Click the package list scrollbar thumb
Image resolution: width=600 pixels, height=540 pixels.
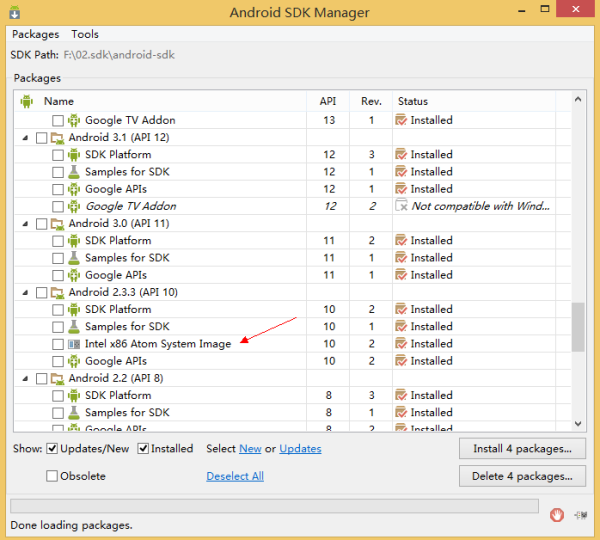pyautogui.click(x=578, y=327)
